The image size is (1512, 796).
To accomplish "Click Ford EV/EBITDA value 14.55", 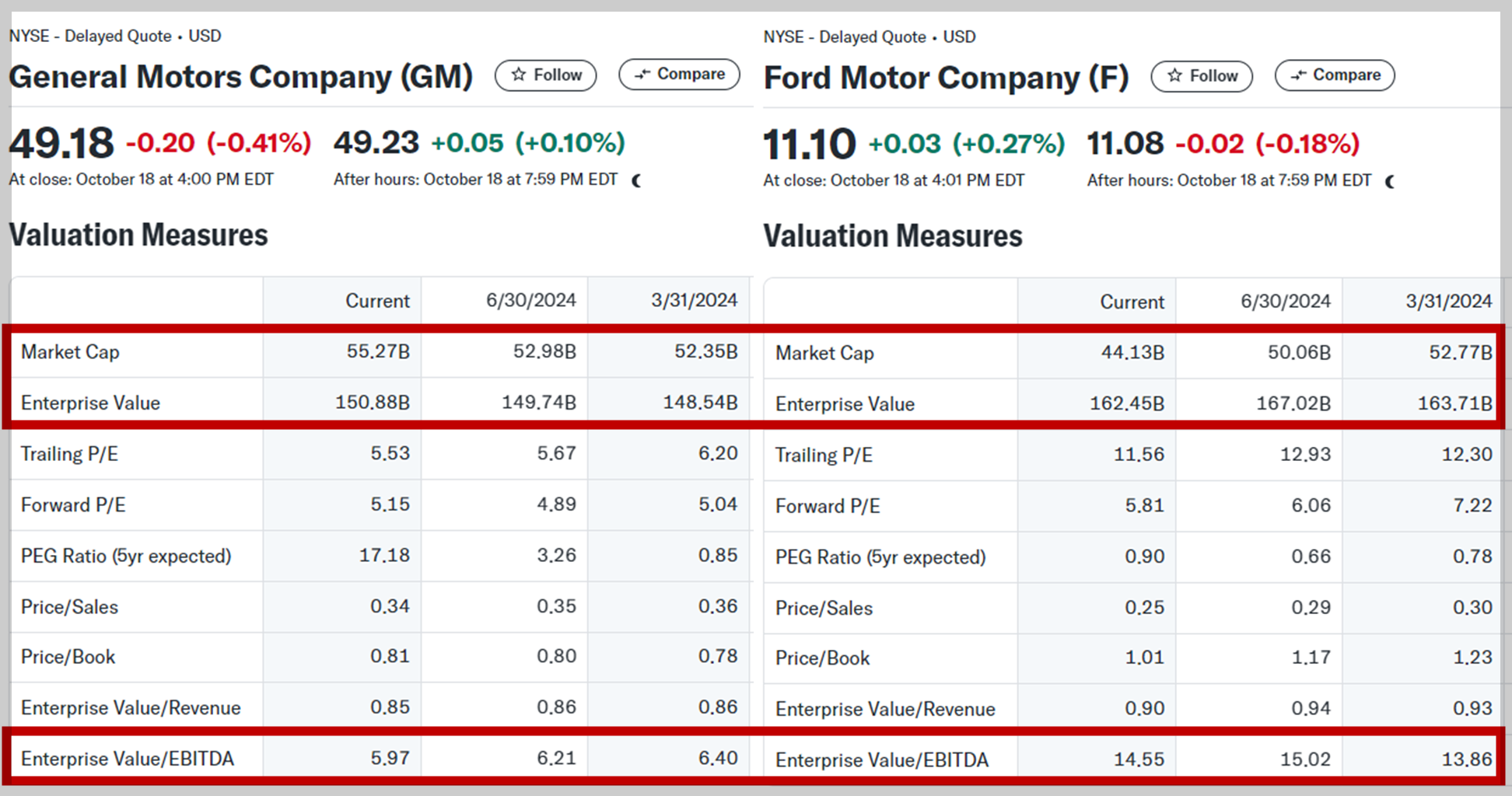I will tap(1139, 759).
